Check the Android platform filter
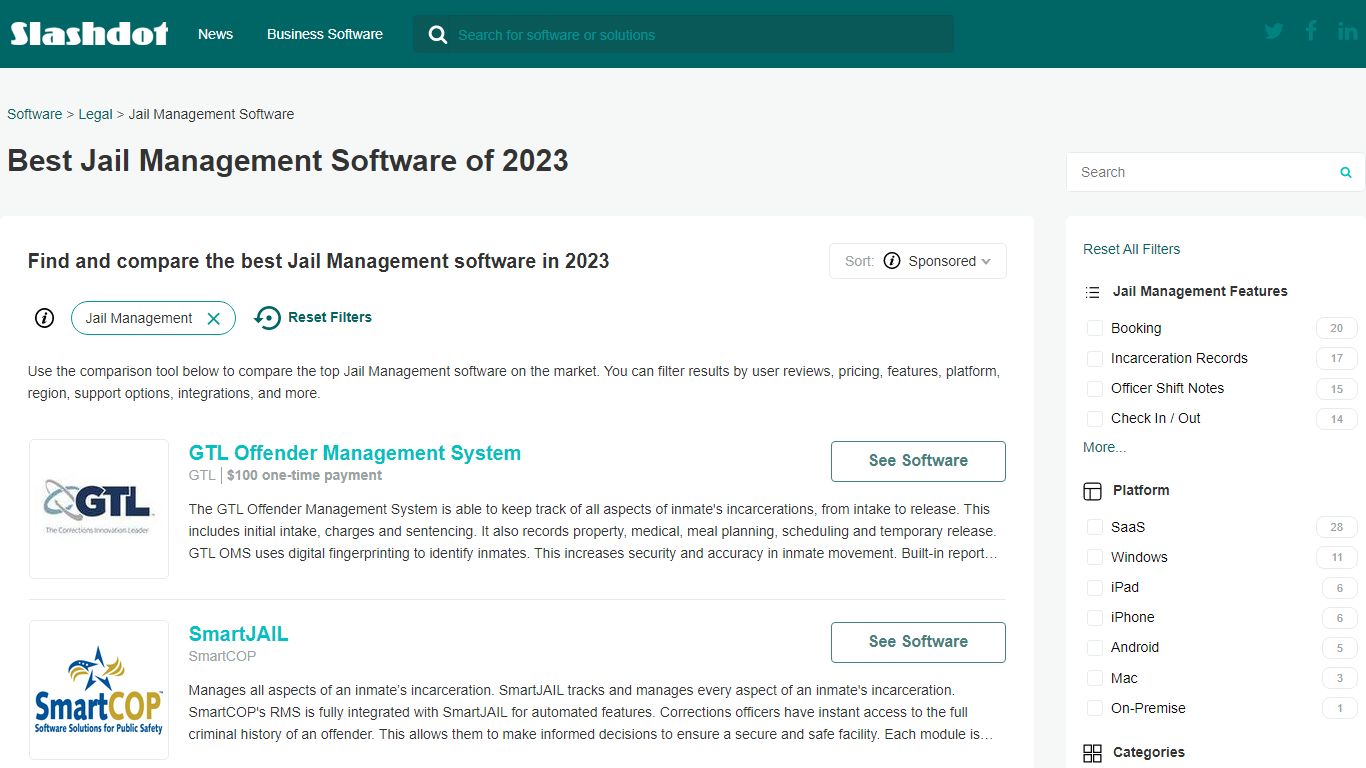This screenshot has height=768, width=1366. (1095, 647)
